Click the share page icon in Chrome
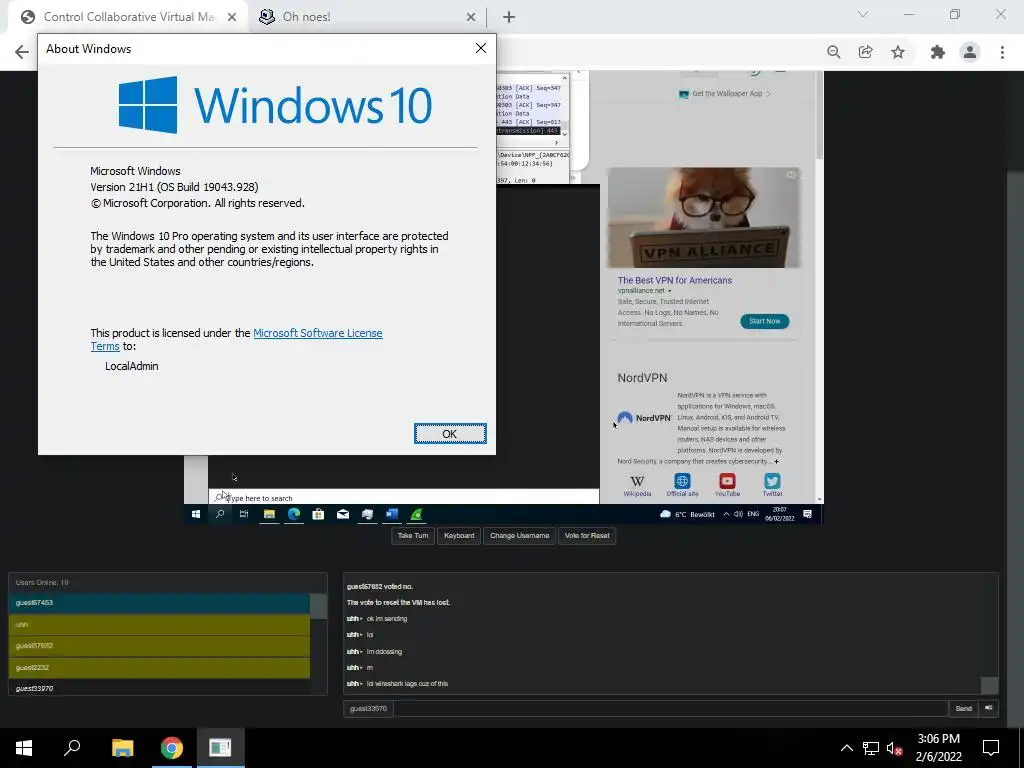 865,52
